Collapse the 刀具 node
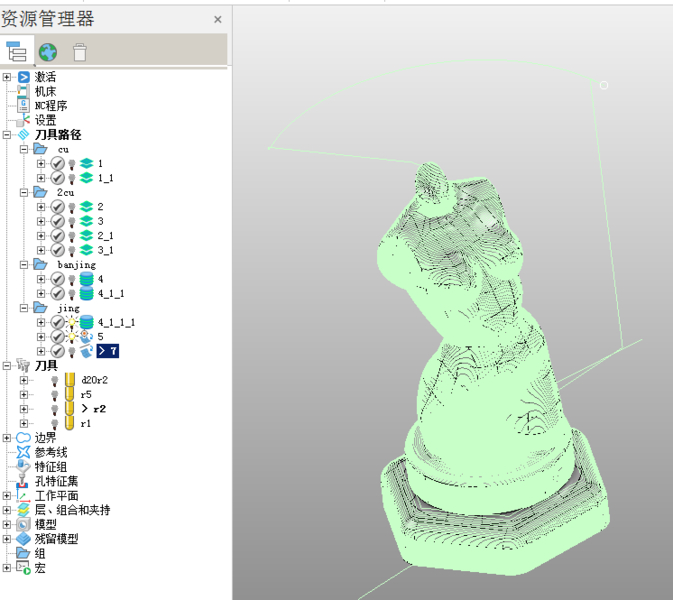The height and width of the screenshot is (600, 673). click(7, 366)
